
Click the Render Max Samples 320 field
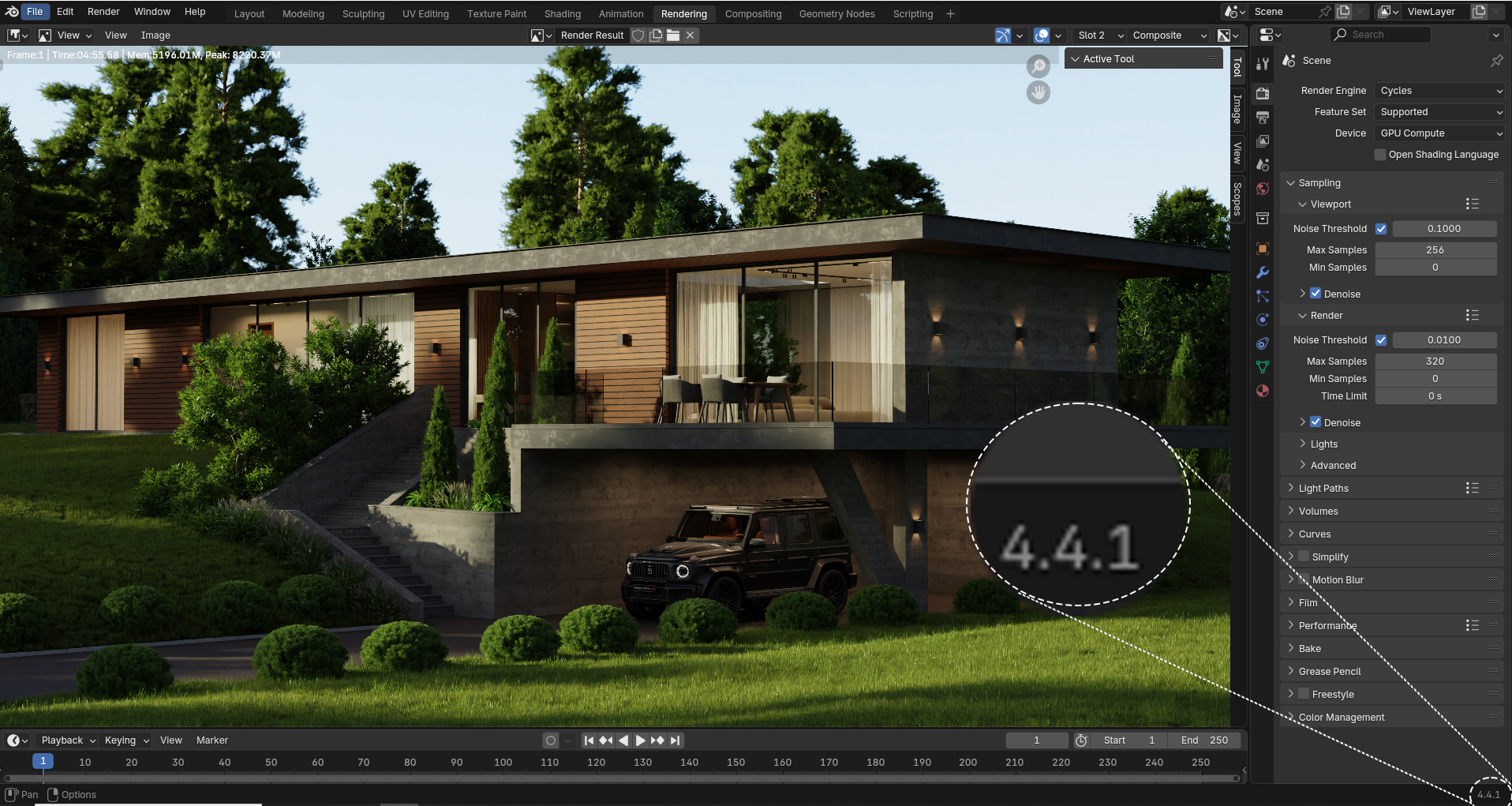click(x=1435, y=362)
